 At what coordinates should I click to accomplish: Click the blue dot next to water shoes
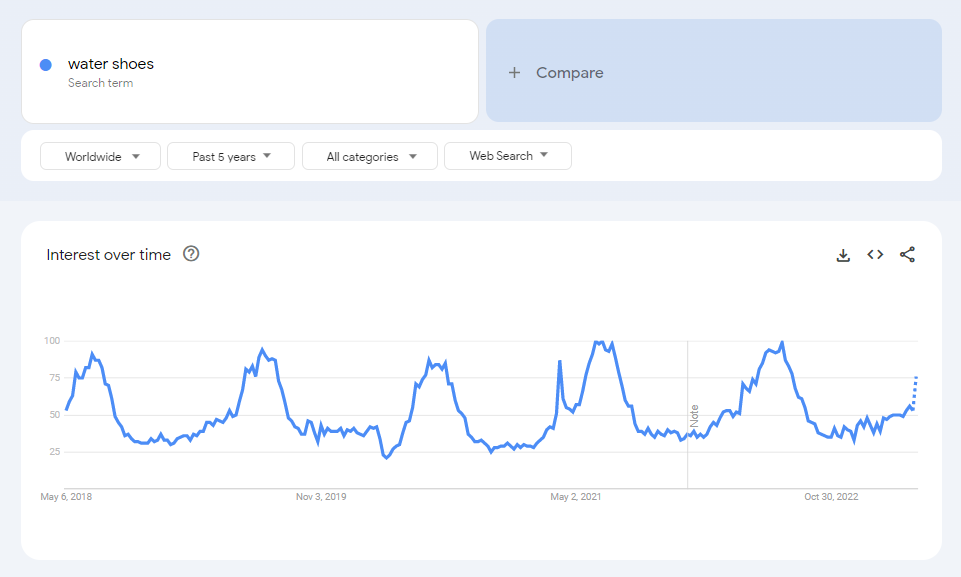(x=44, y=64)
